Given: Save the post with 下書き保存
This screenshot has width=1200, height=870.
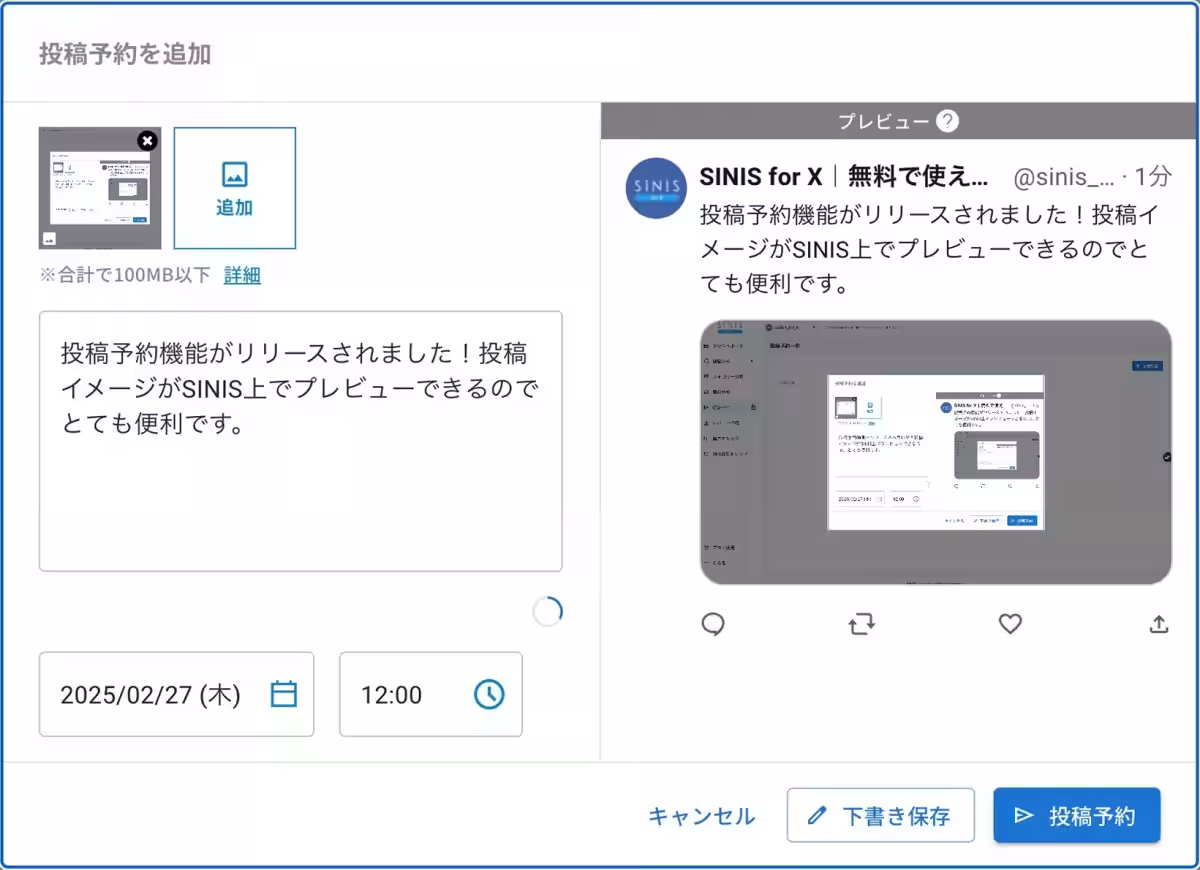Looking at the screenshot, I should coord(880,815).
